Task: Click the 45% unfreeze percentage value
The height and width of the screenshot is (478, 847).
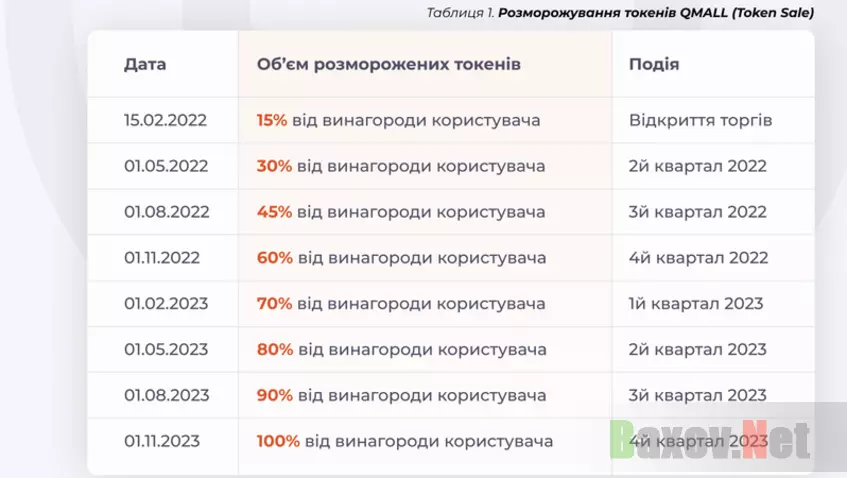Action: click(274, 212)
